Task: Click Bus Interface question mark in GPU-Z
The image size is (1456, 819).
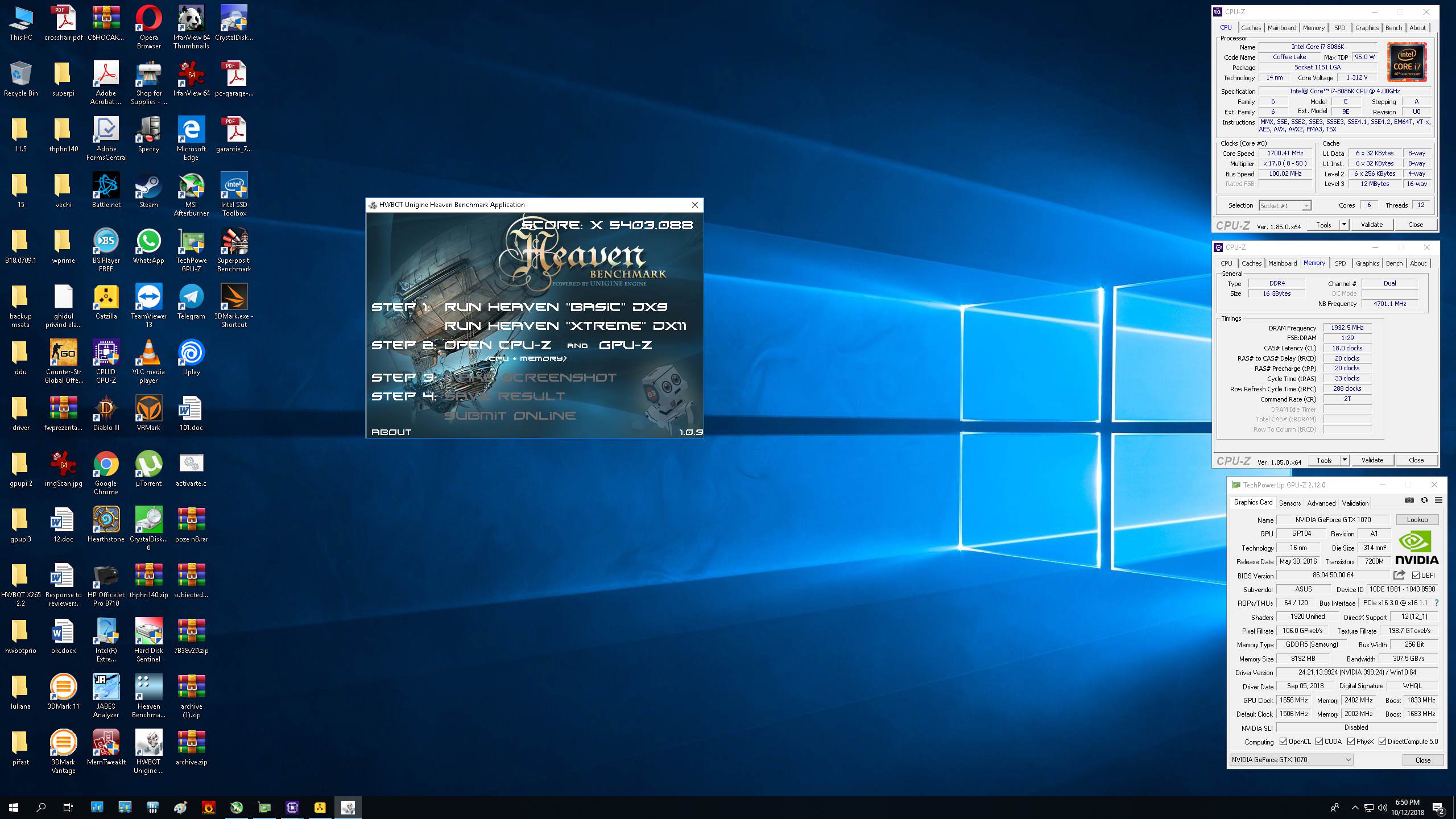Action: coord(1437,603)
